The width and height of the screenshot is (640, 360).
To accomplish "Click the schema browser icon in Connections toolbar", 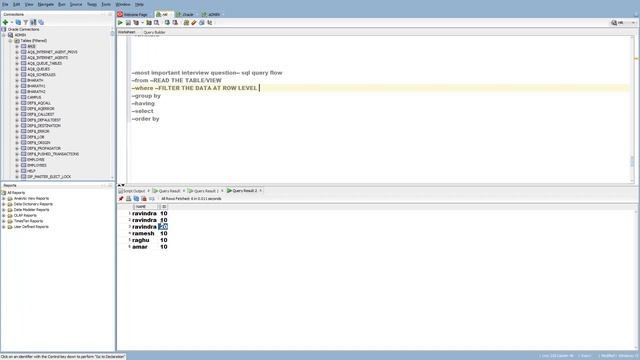I will click(33, 22).
